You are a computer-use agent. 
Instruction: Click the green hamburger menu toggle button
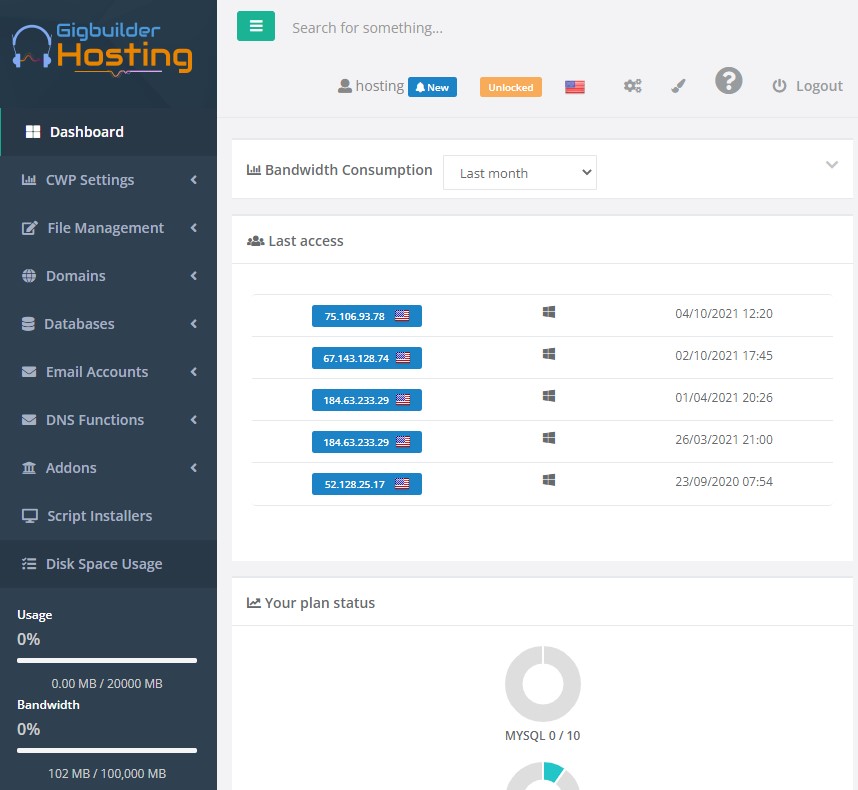tap(256, 27)
